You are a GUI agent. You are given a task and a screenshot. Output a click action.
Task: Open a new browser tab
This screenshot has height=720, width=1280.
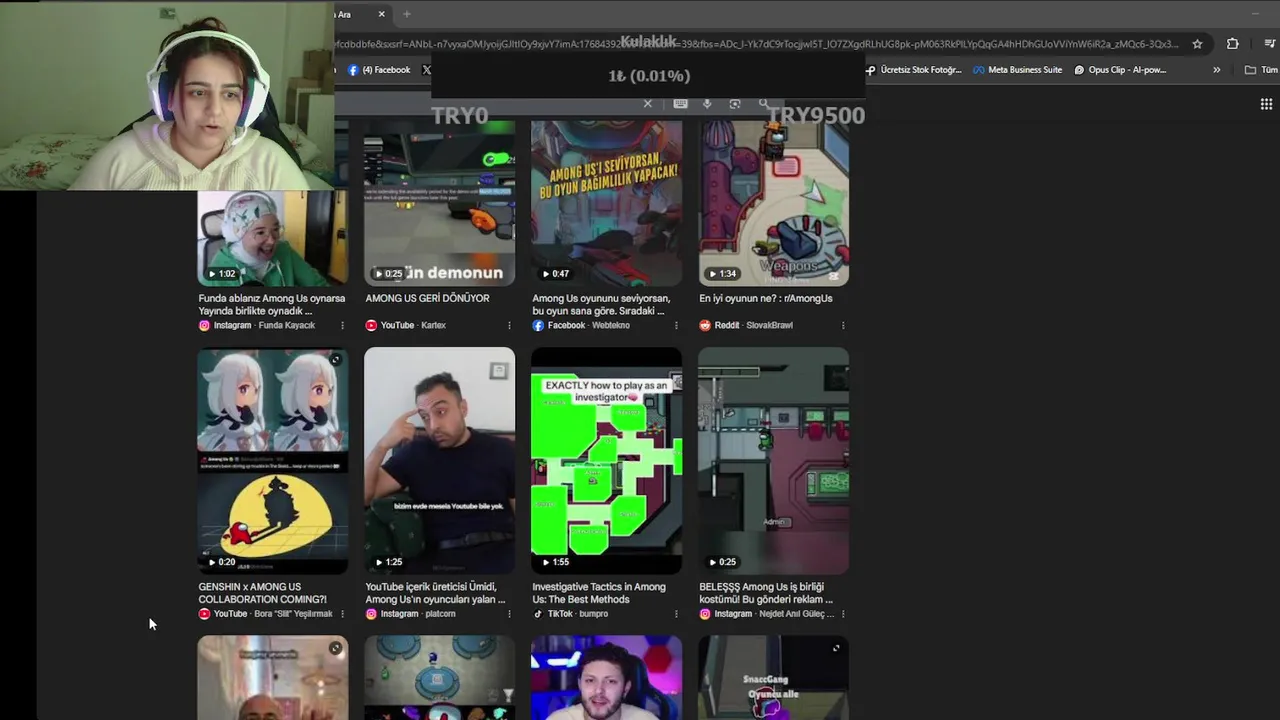[x=406, y=14]
